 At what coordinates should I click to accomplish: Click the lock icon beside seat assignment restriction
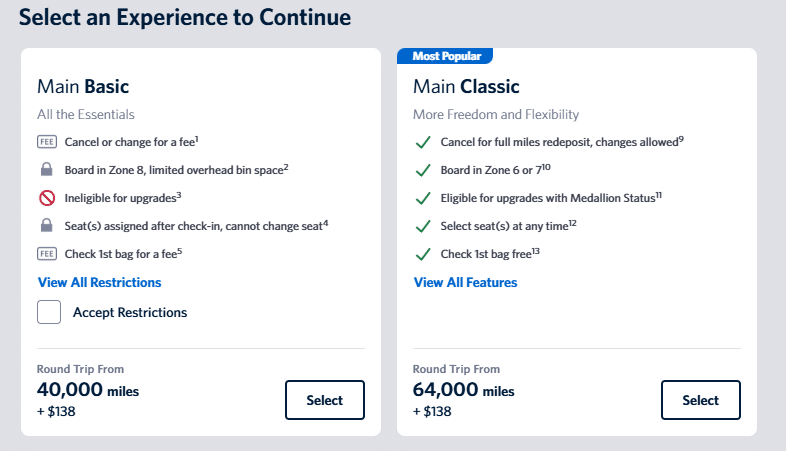pos(47,226)
